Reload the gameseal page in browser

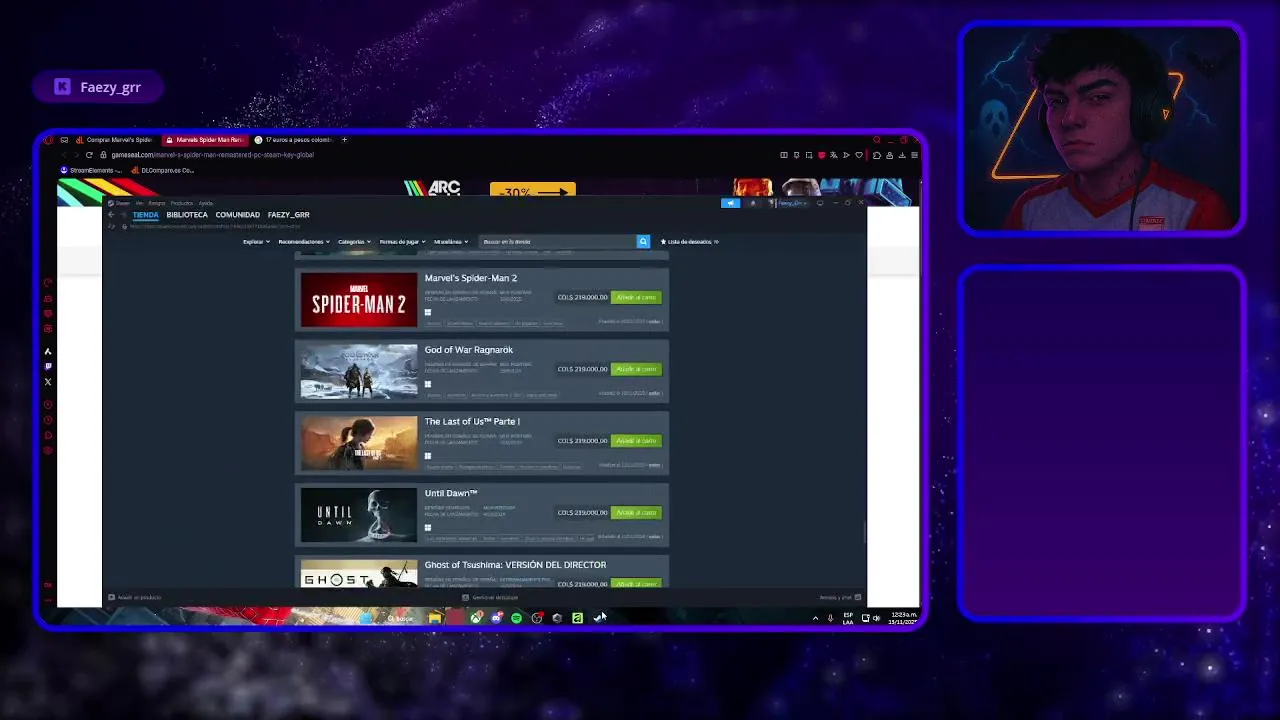[x=89, y=155]
